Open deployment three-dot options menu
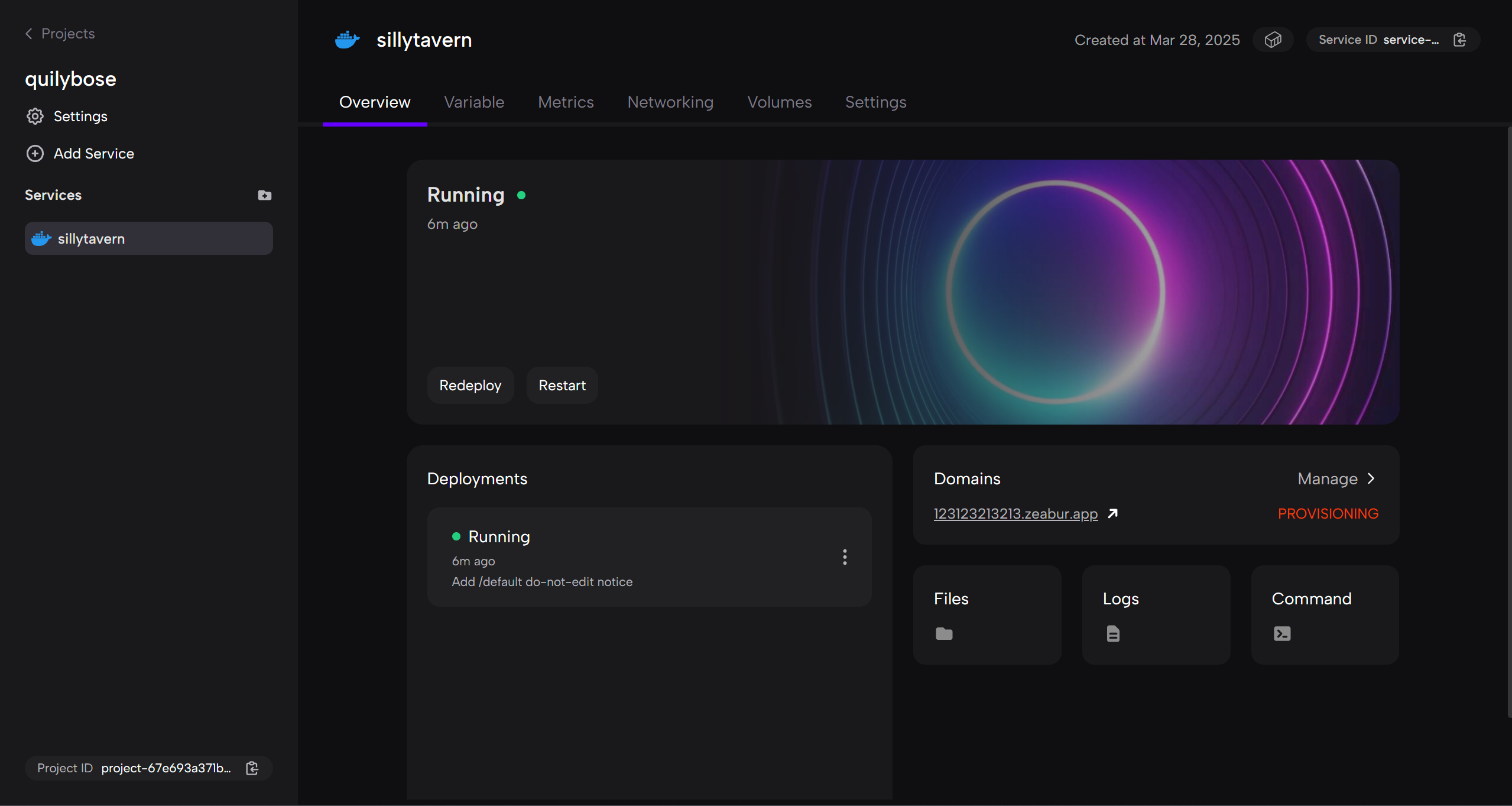 pos(845,556)
